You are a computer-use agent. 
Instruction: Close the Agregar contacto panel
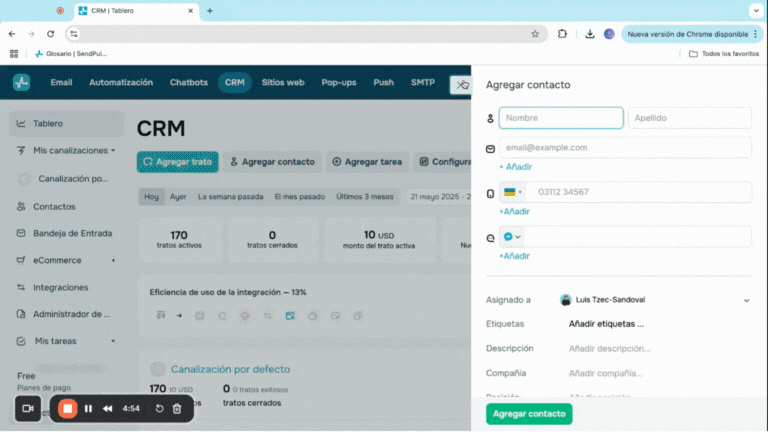coord(460,85)
